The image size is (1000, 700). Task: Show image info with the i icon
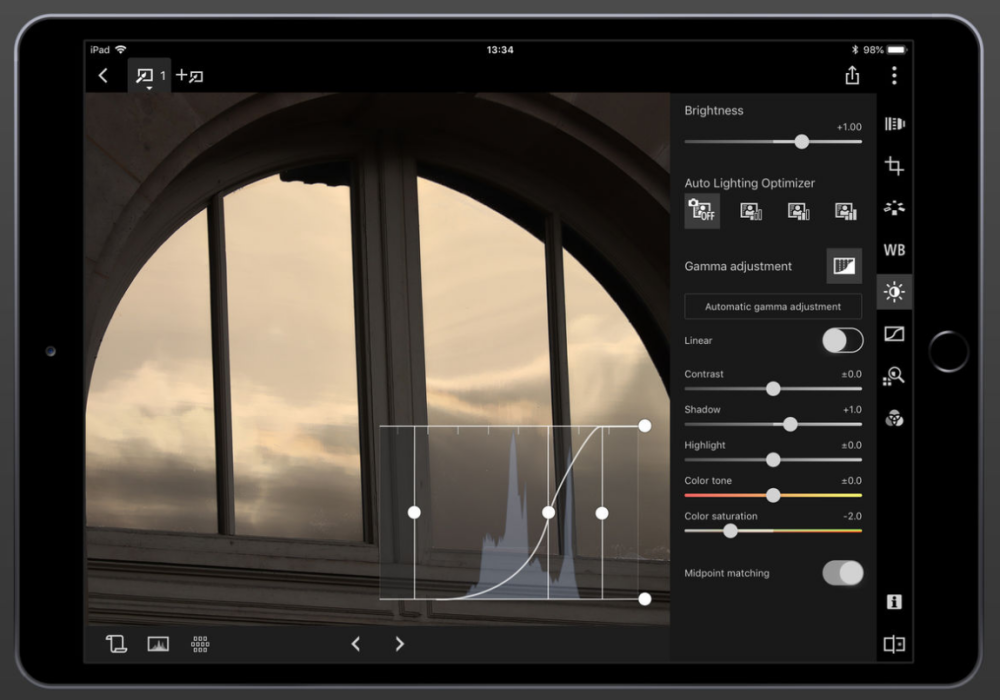coord(894,602)
